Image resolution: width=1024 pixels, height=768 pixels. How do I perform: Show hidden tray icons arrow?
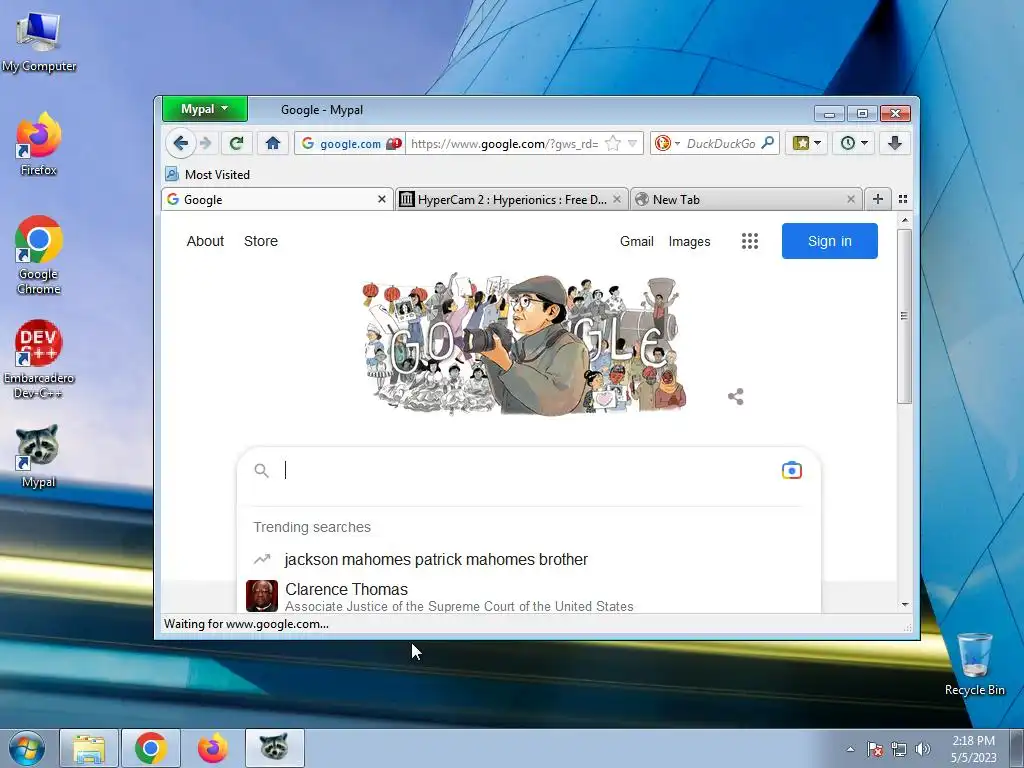[x=850, y=749]
